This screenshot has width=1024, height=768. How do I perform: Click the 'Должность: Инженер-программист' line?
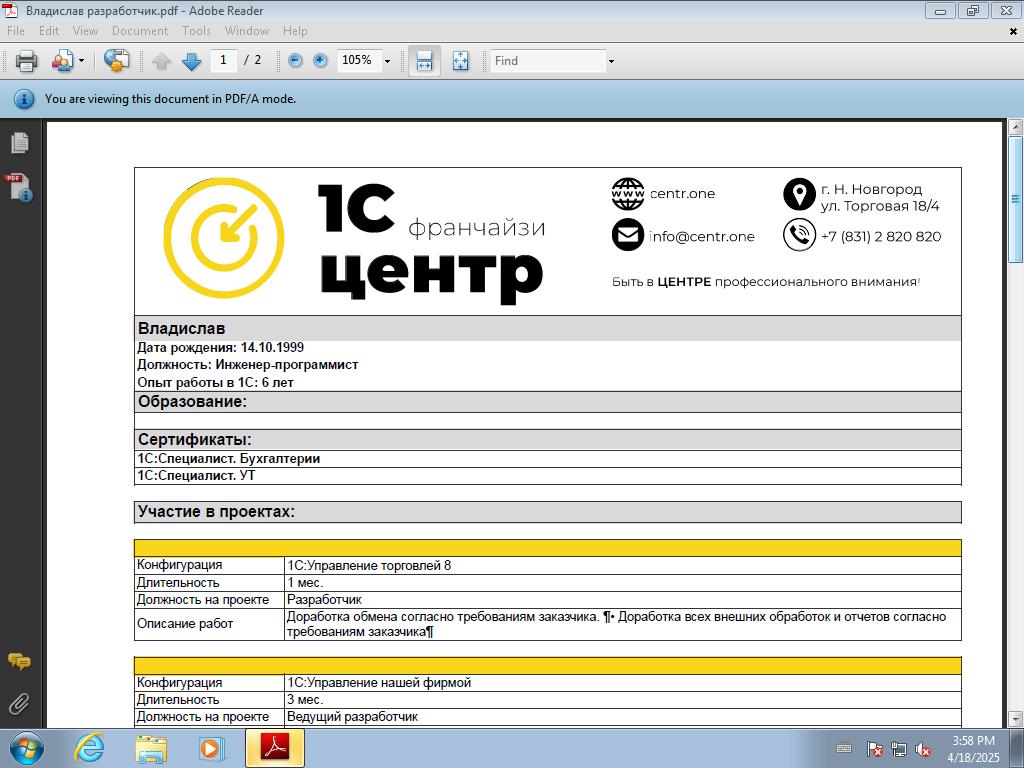click(248, 364)
